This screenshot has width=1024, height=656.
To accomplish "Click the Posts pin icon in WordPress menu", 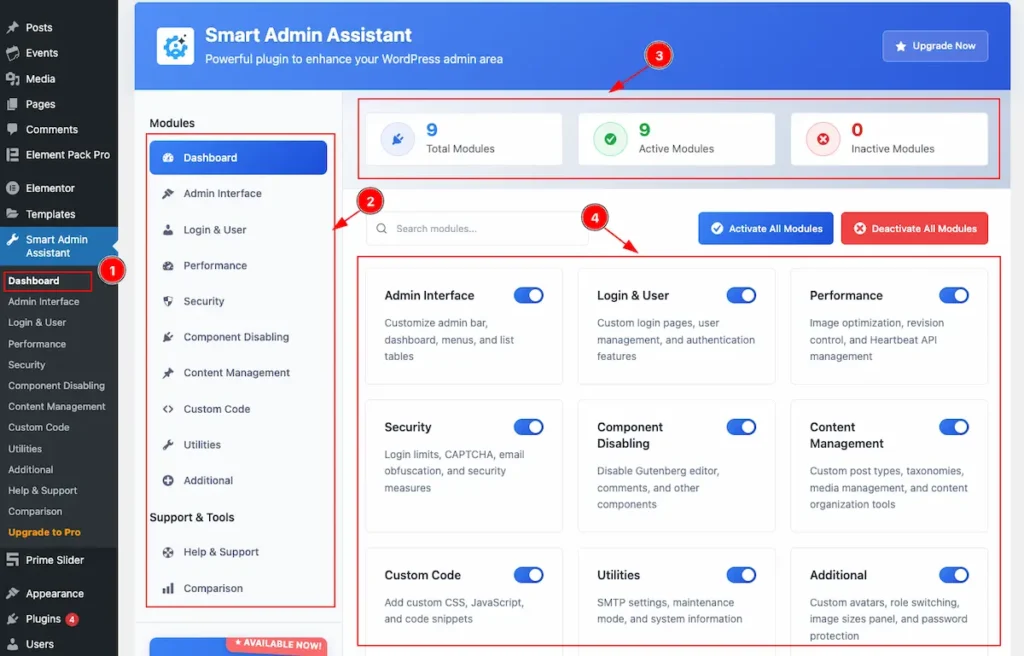I will coord(12,27).
